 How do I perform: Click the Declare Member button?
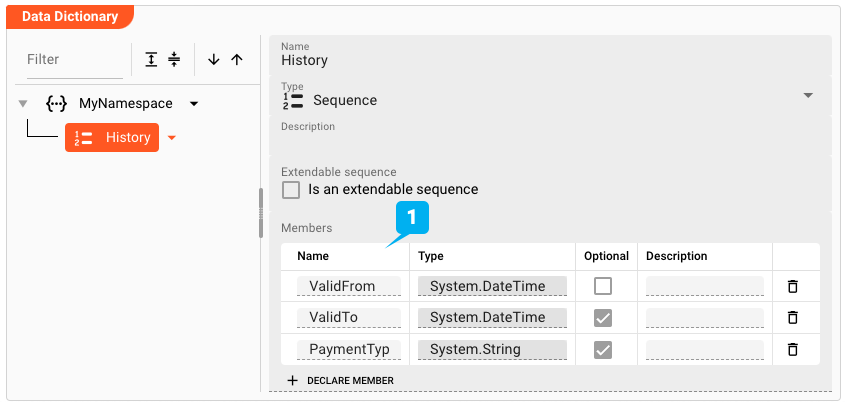tap(340, 381)
